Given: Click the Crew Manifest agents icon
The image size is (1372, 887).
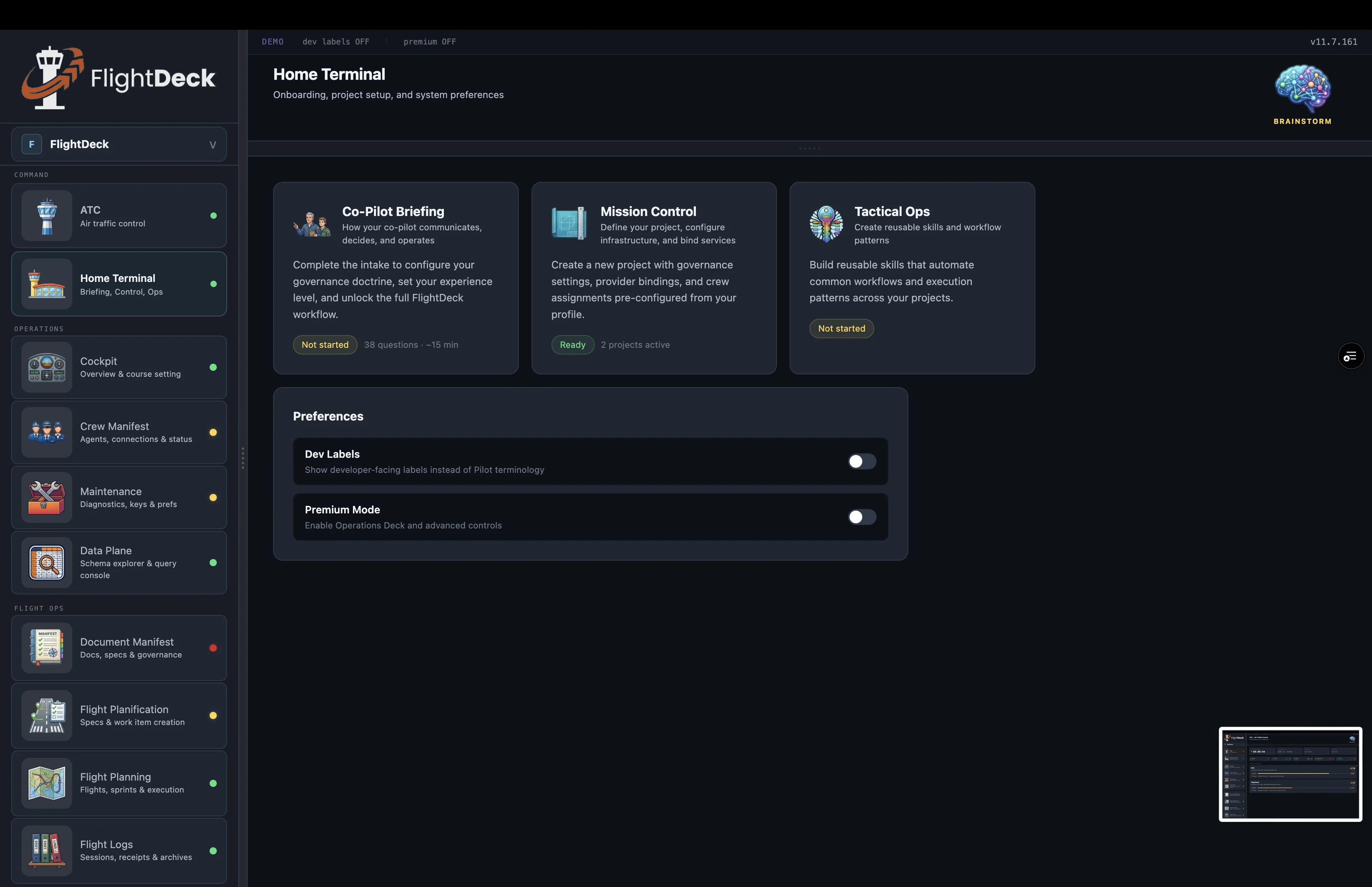Looking at the screenshot, I should [x=46, y=432].
